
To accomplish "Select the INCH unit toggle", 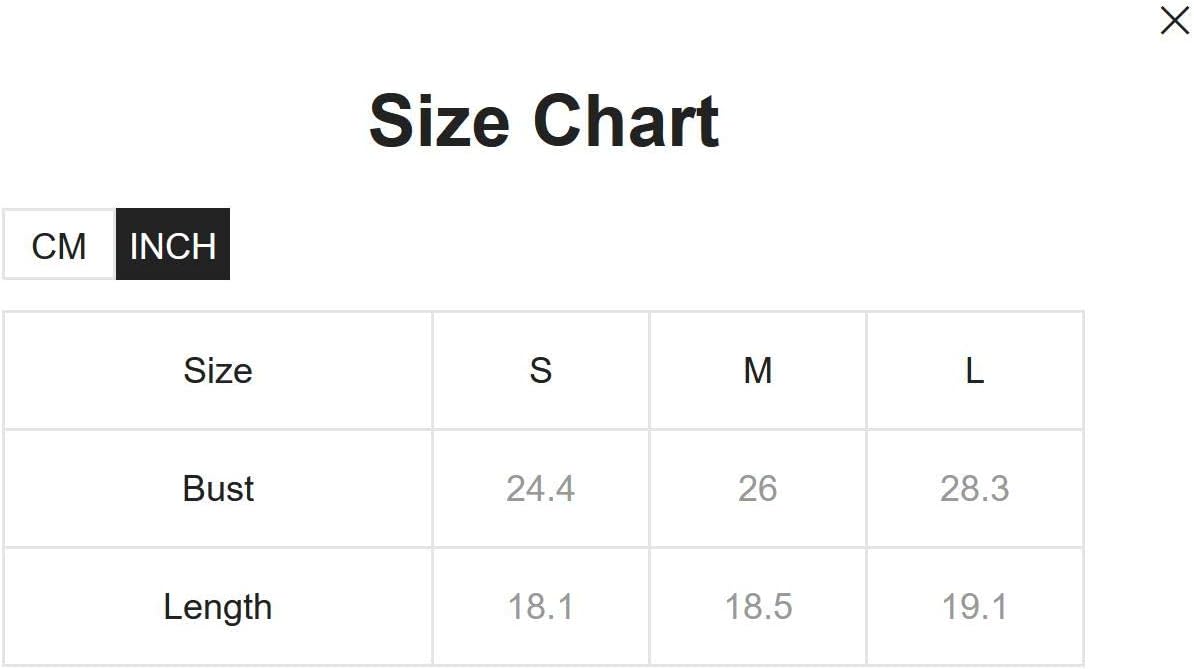I will pyautogui.click(x=173, y=245).
